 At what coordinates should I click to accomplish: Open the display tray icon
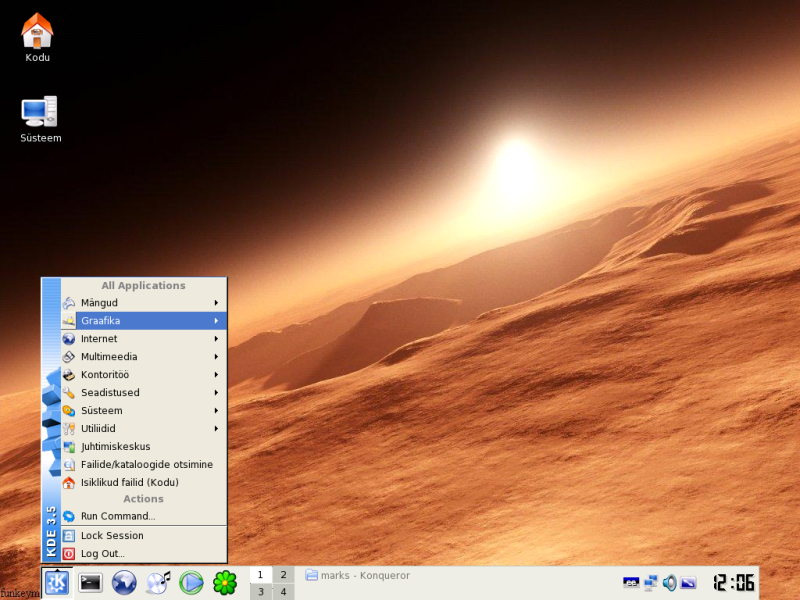(x=688, y=583)
